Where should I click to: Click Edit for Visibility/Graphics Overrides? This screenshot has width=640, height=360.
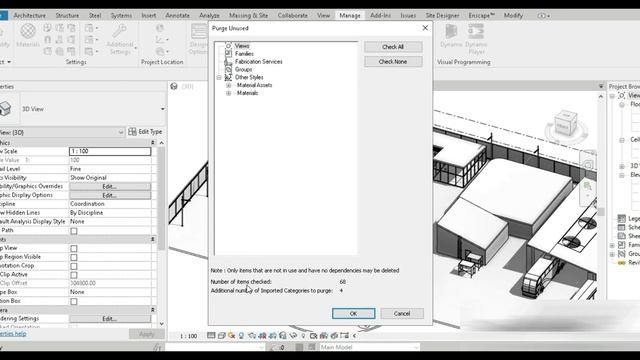coord(110,187)
